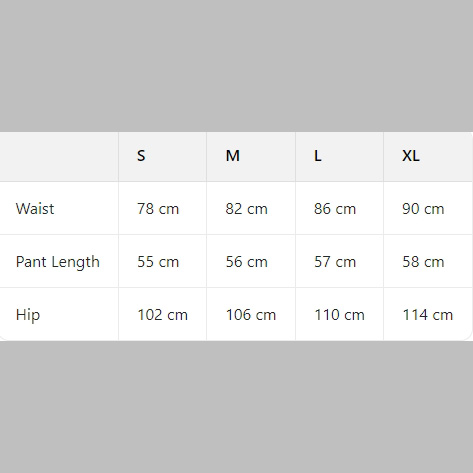Image resolution: width=473 pixels, height=473 pixels.
Task: Select the Pant Length row label
Action: [x=59, y=261]
